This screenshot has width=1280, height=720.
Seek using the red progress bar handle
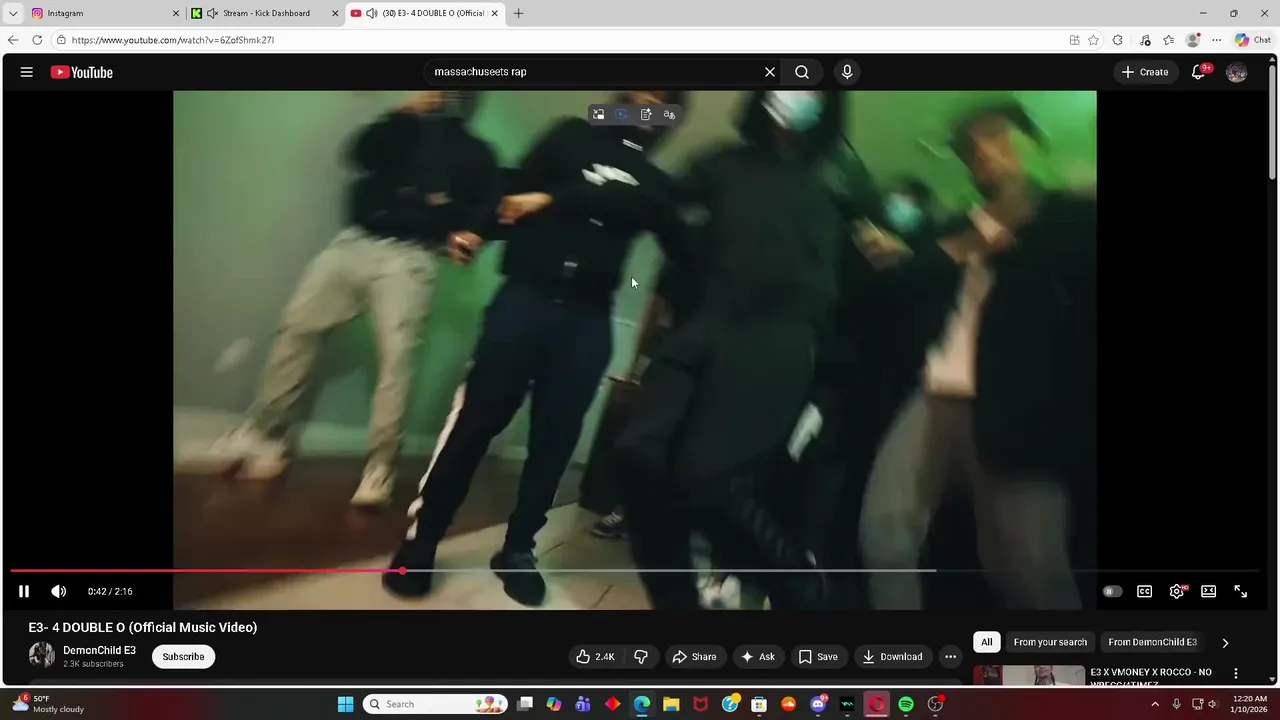(x=402, y=571)
